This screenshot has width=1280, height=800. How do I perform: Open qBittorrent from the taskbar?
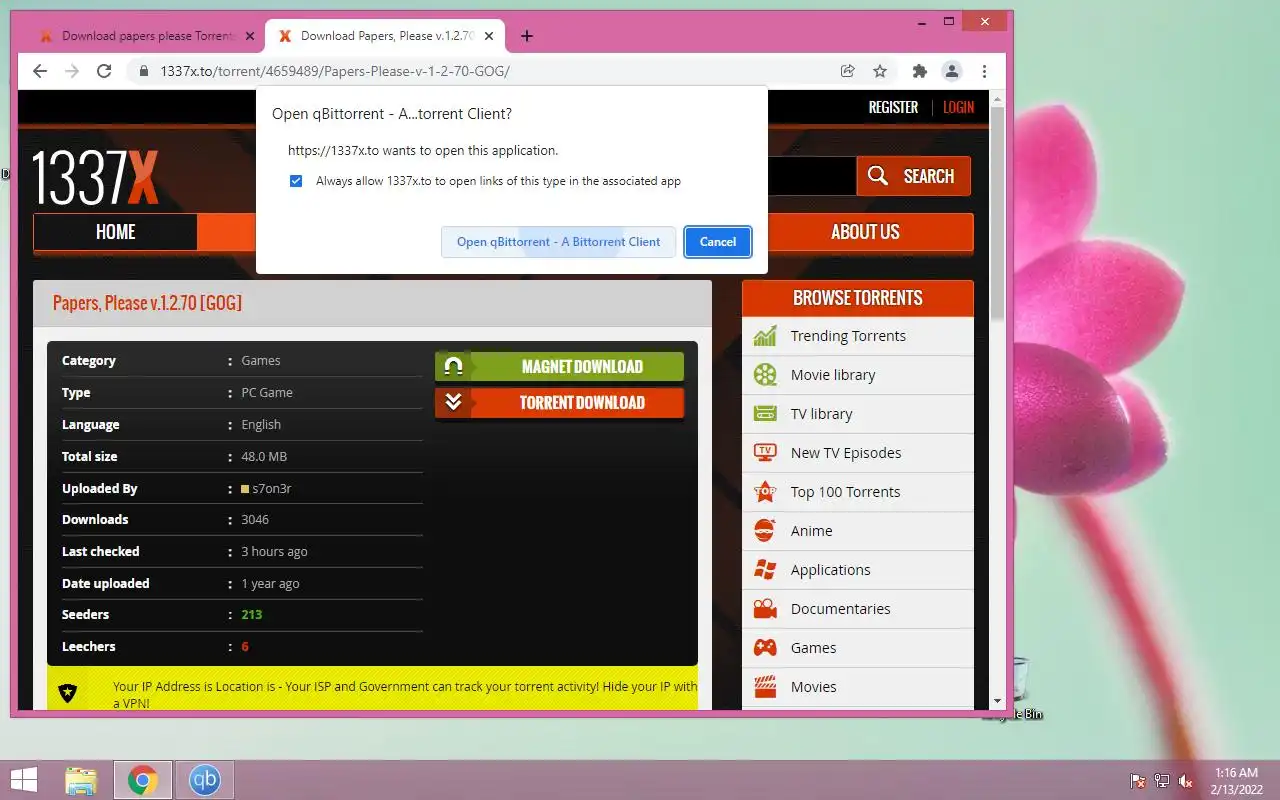(204, 780)
